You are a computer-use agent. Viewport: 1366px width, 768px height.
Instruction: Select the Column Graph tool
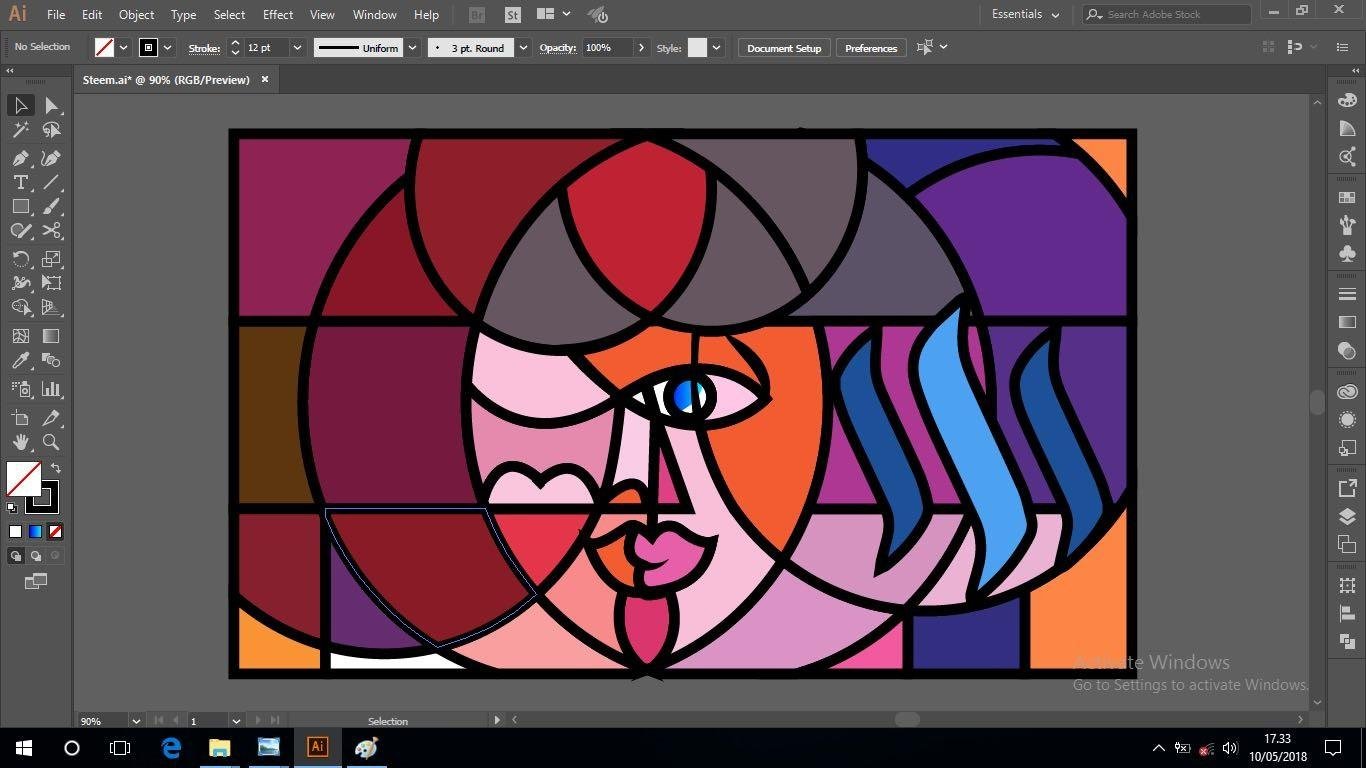[x=51, y=389]
